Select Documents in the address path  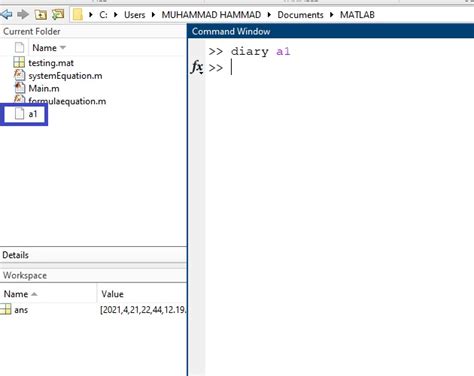click(x=300, y=15)
